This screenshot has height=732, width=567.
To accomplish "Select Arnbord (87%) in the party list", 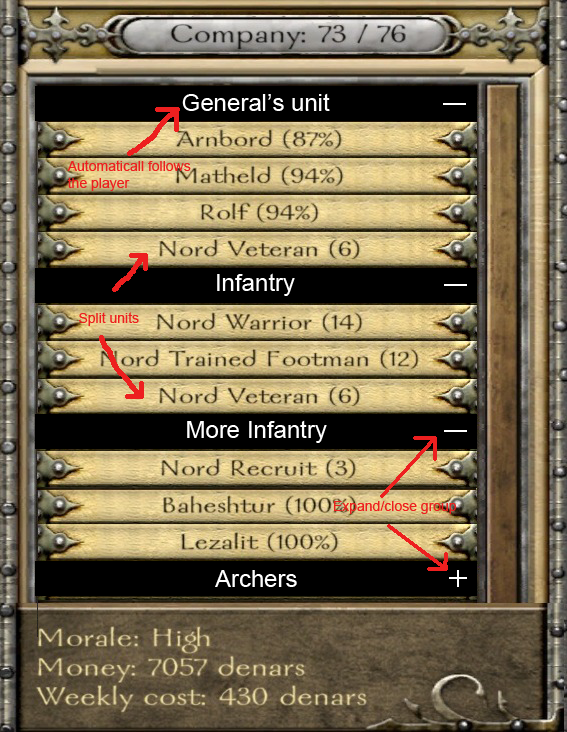I will click(257, 140).
